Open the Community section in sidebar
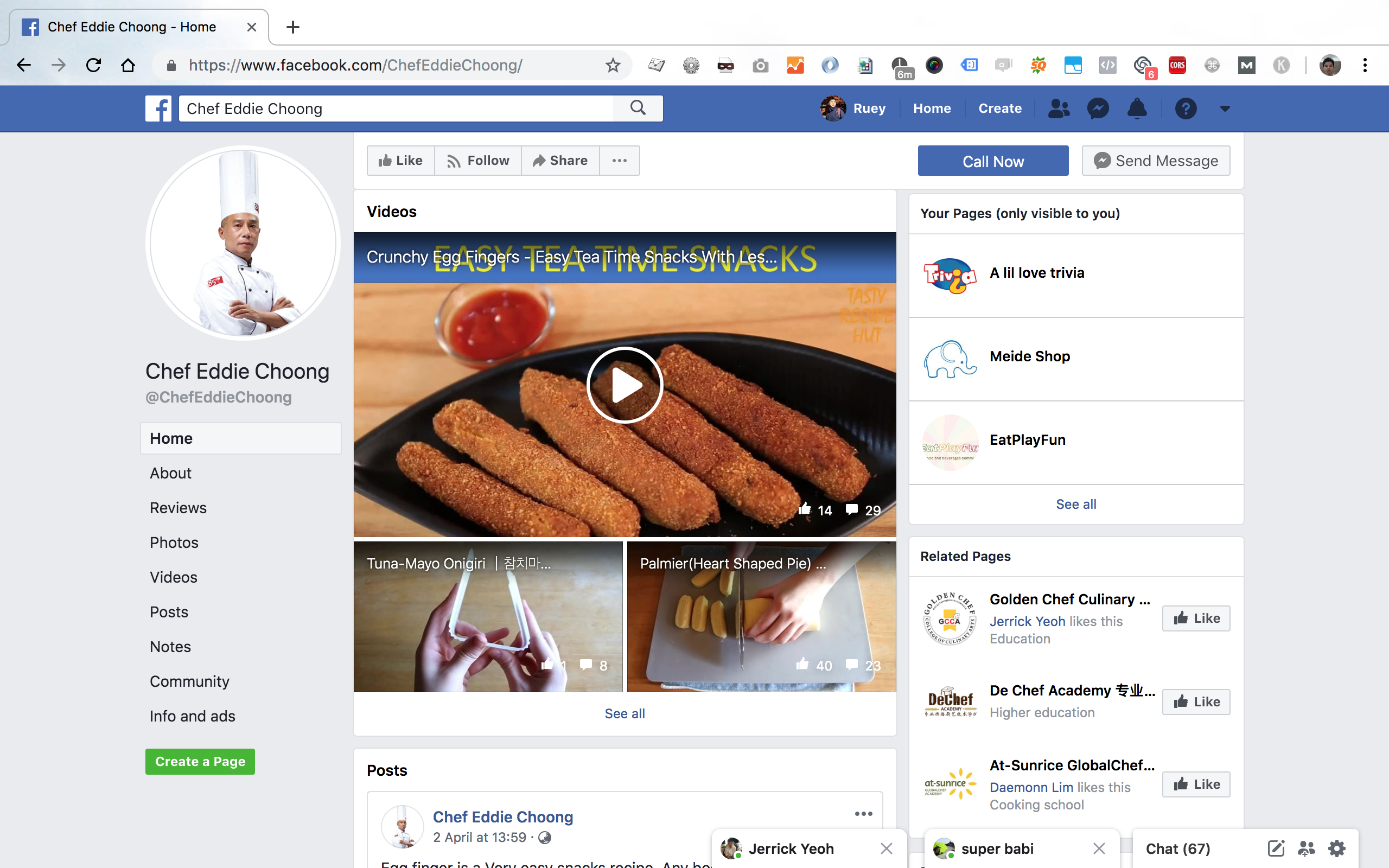 [x=189, y=681]
